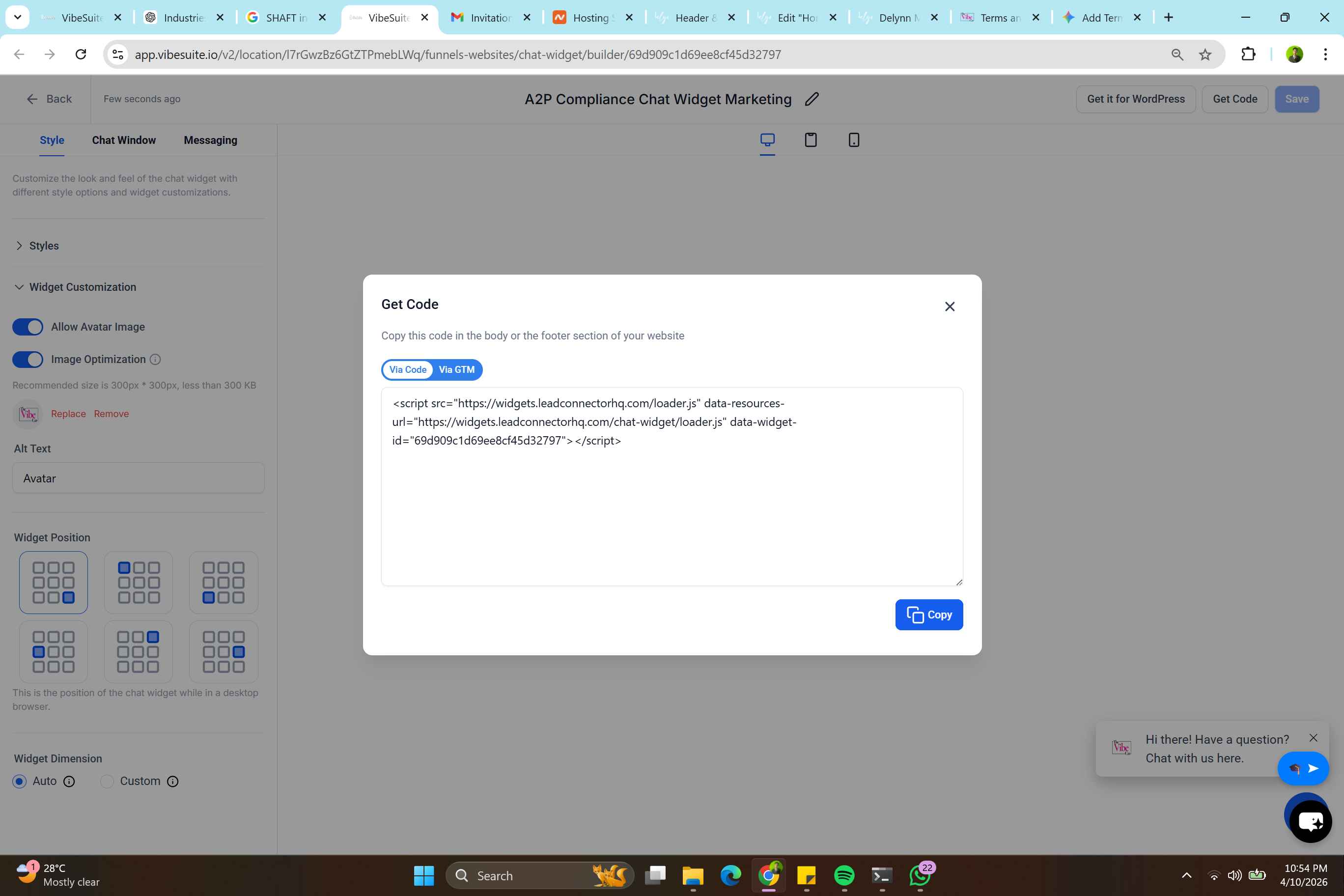Screen dimensions: 1344x896
Task: Show Custom dimension info tooltip
Action: coord(172,781)
